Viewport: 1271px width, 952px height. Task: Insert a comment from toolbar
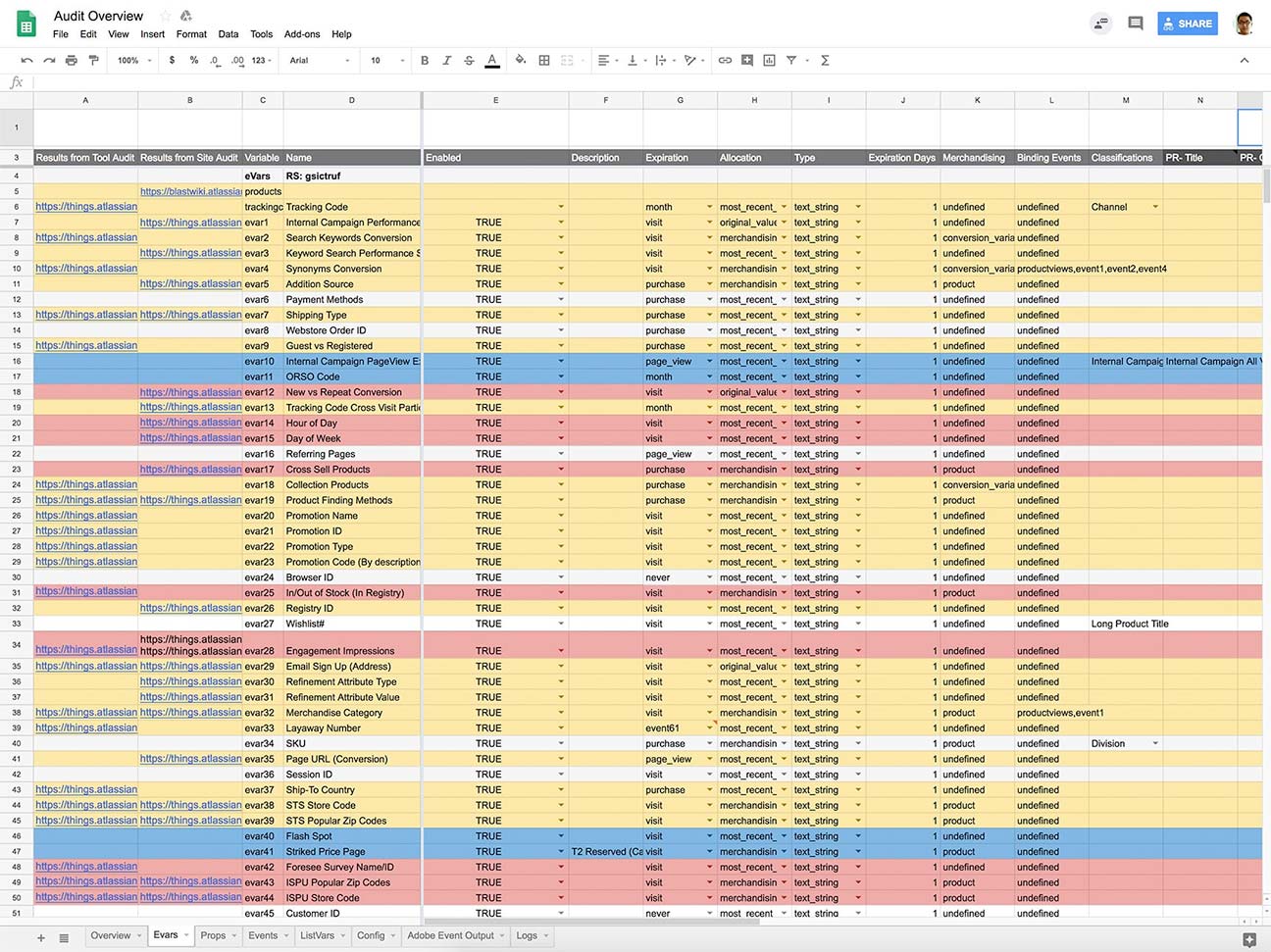click(x=747, y=61)
